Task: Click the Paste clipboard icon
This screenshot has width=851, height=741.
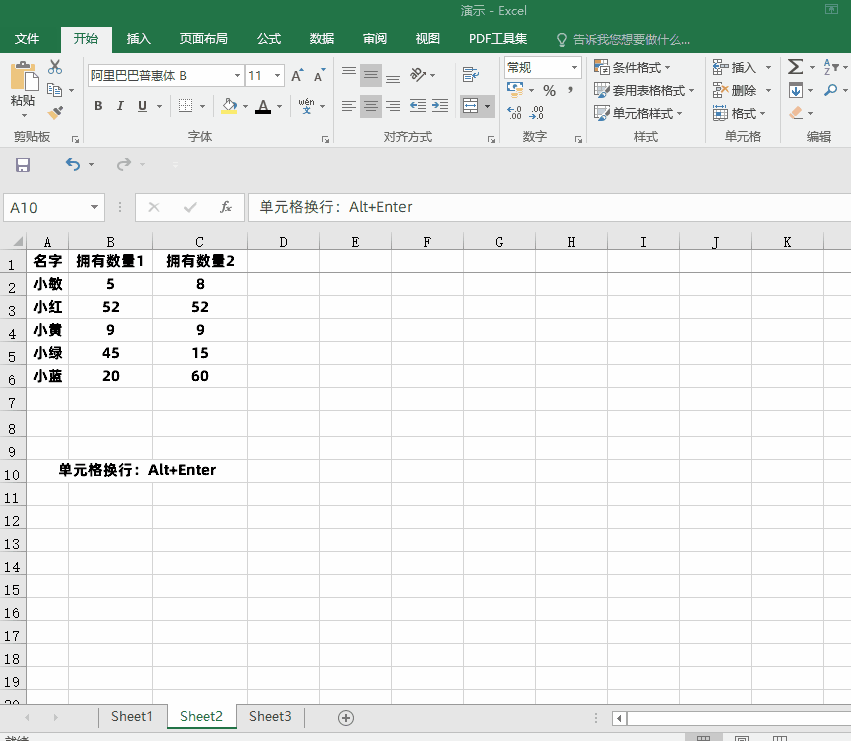Action: click(x=23, y=77)
